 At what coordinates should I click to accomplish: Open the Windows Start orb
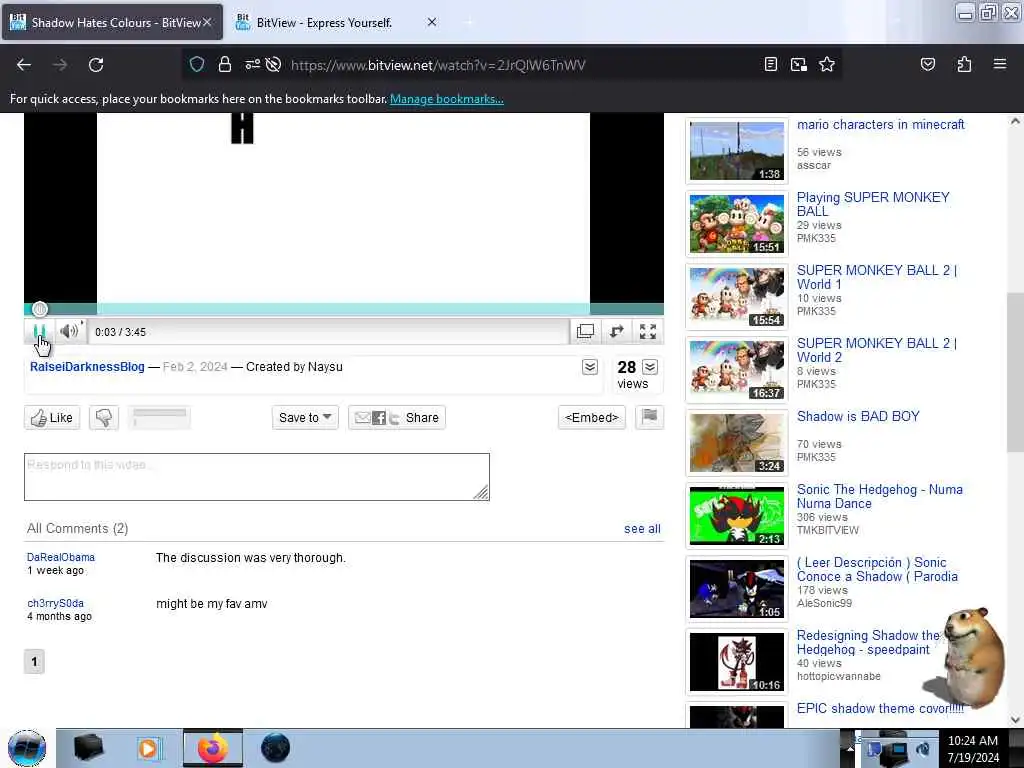point(27,748)
